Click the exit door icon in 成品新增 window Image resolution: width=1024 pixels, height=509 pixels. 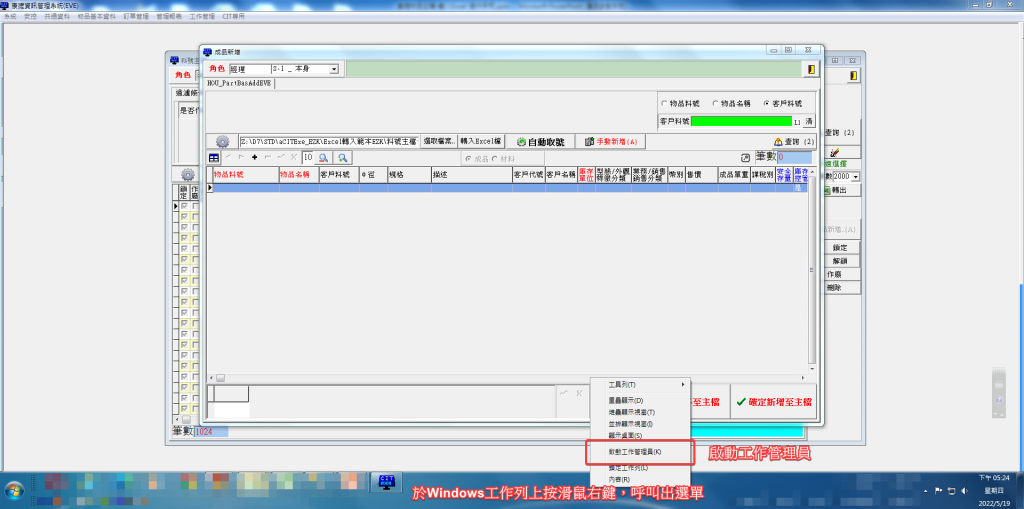coord(810,69)
